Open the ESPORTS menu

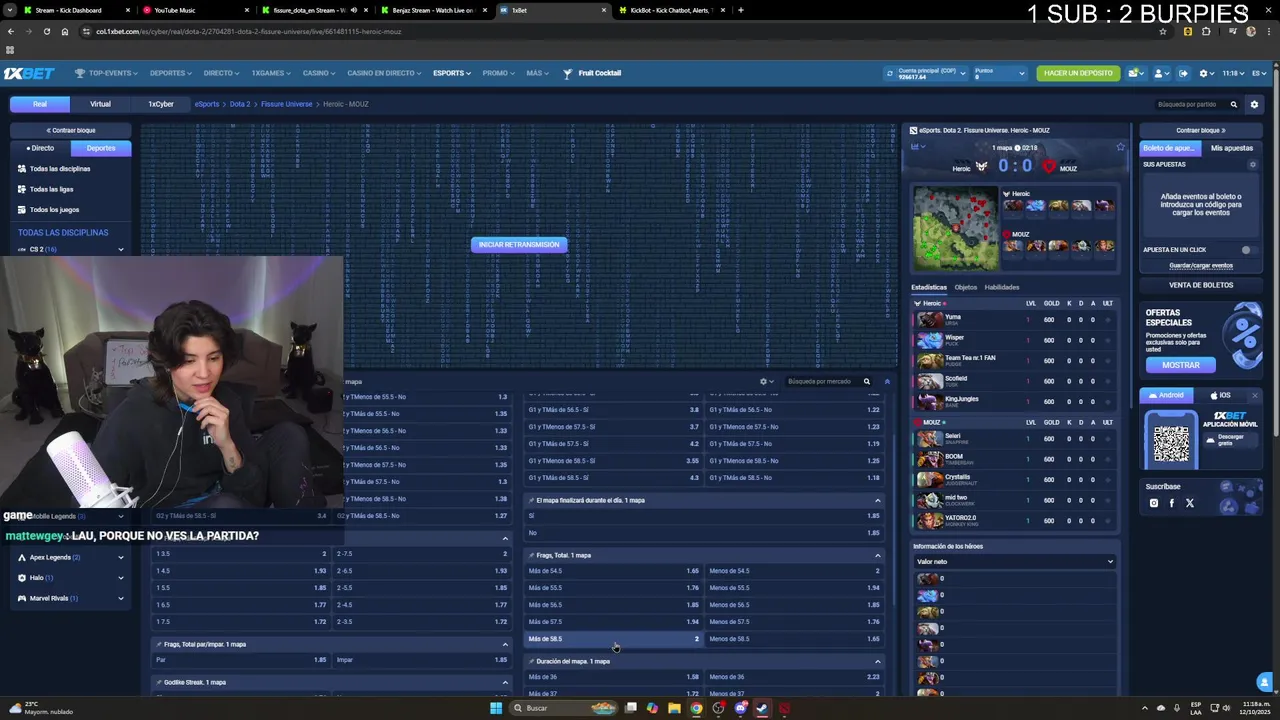tap(451, 73)
